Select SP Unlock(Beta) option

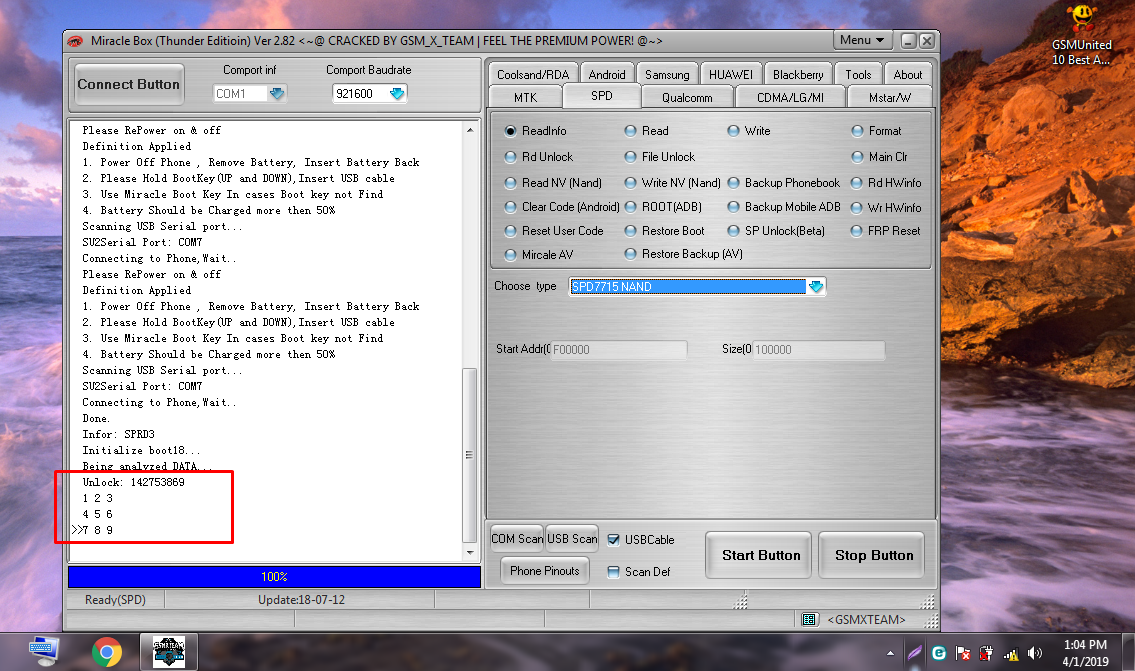click(733, 231)
